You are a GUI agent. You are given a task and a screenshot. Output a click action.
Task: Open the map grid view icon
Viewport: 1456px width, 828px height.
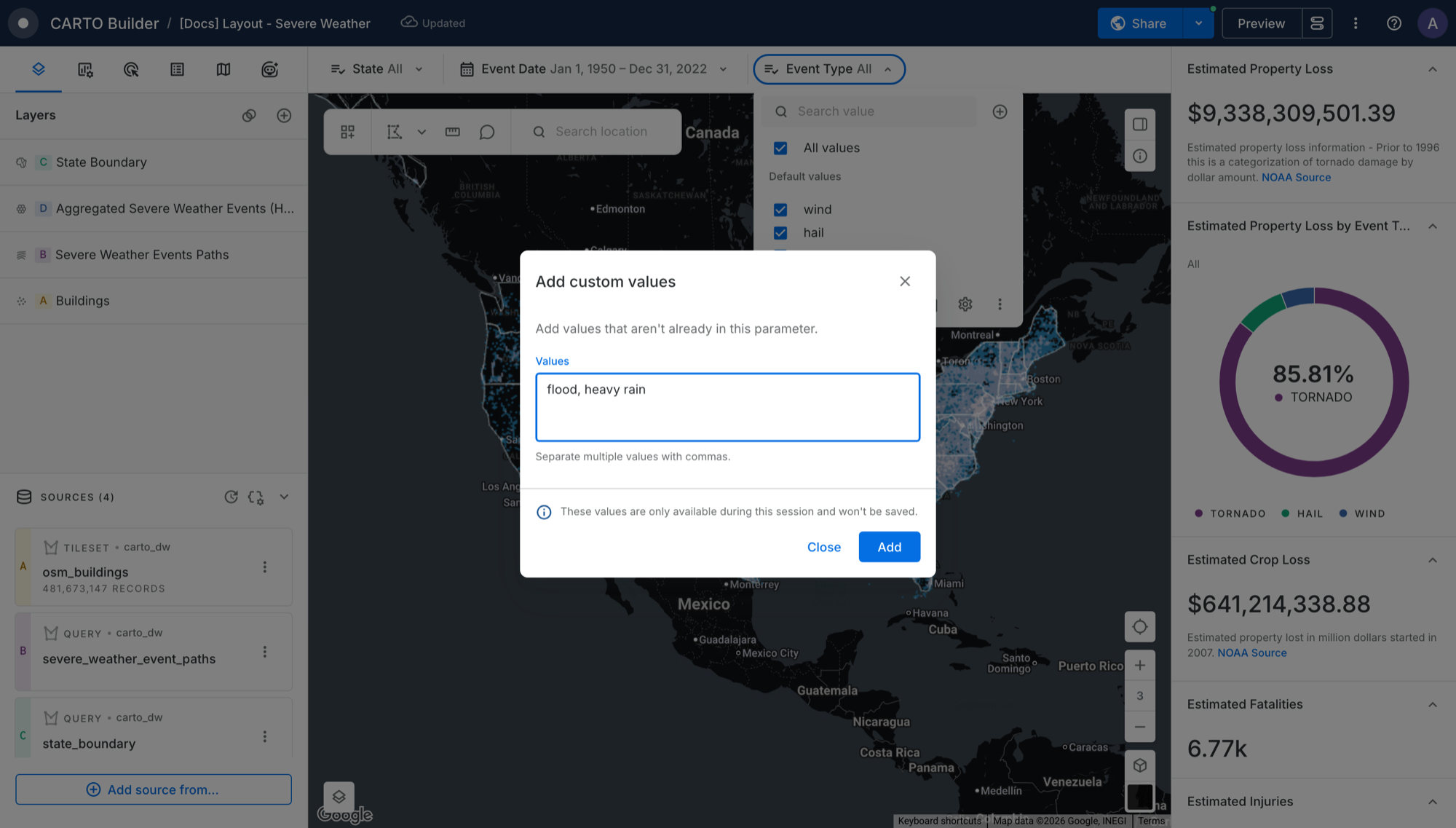[x=347, y=132]
